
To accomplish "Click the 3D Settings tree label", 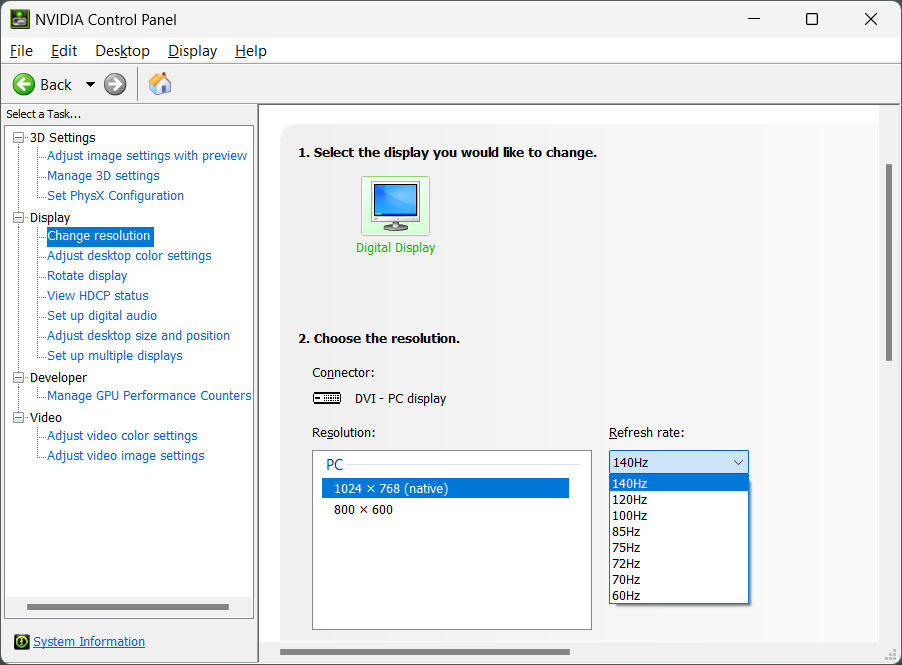I will (63, 137).
